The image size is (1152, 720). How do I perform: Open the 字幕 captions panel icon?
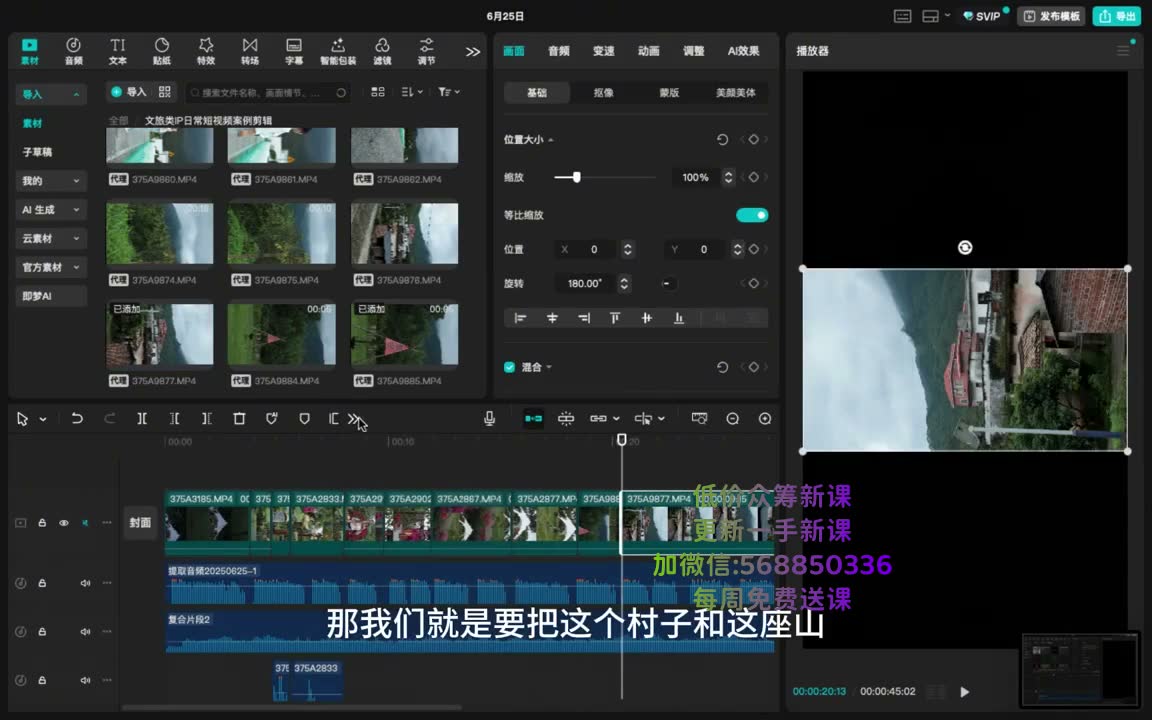coord(294,51)
